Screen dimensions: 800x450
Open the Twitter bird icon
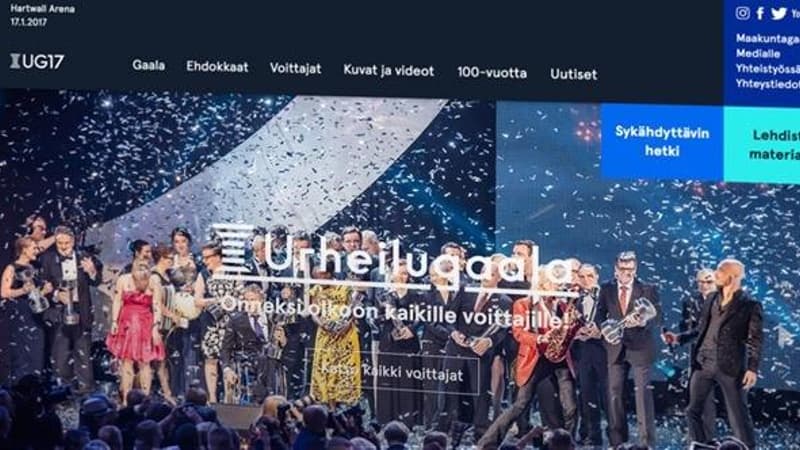pos(779,13)
